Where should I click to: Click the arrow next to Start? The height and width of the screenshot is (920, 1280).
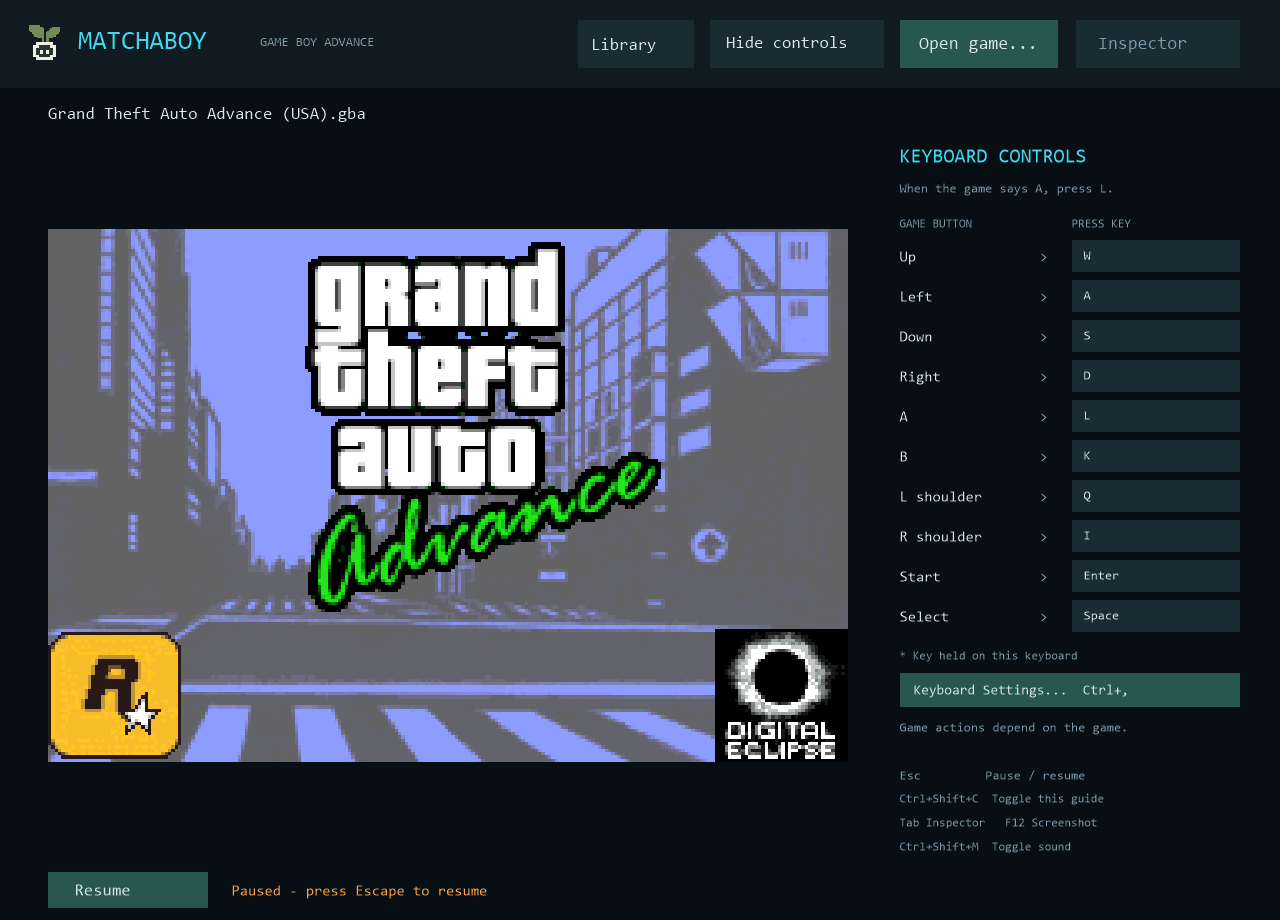click(1044, 577)
